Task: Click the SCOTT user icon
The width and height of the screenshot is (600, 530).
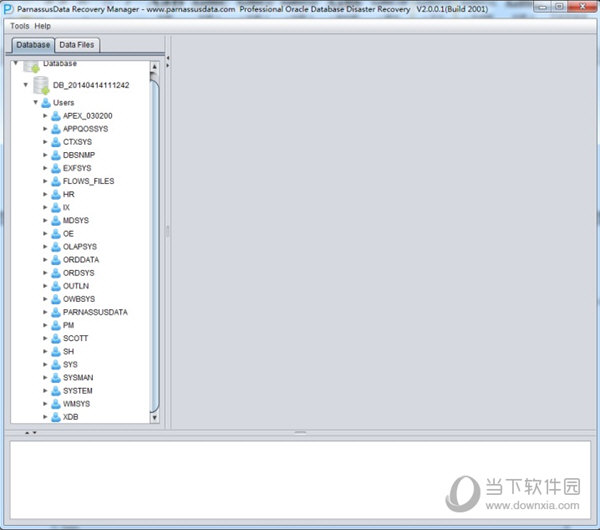Action: click(56, 338)
